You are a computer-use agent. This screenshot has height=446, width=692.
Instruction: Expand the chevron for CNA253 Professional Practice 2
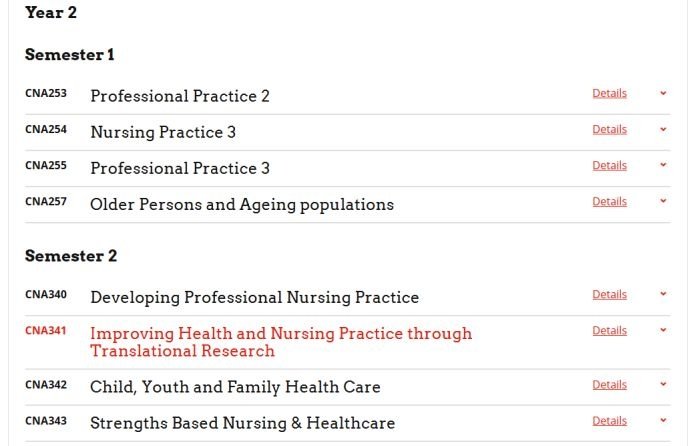(x=663, y=93)
